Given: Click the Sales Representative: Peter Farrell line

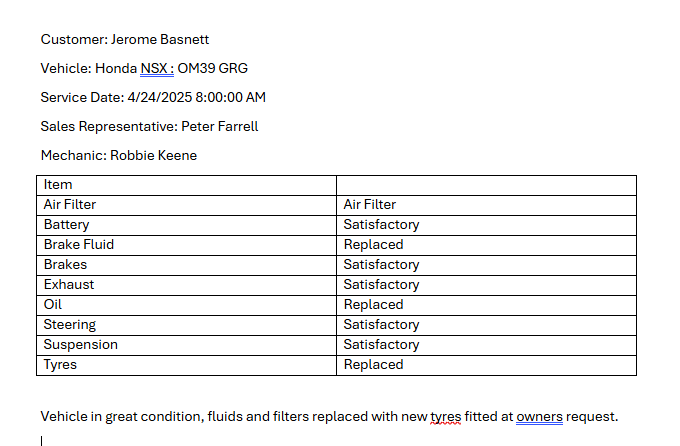Looking at the screenshot, I should (x=149, y=127).
